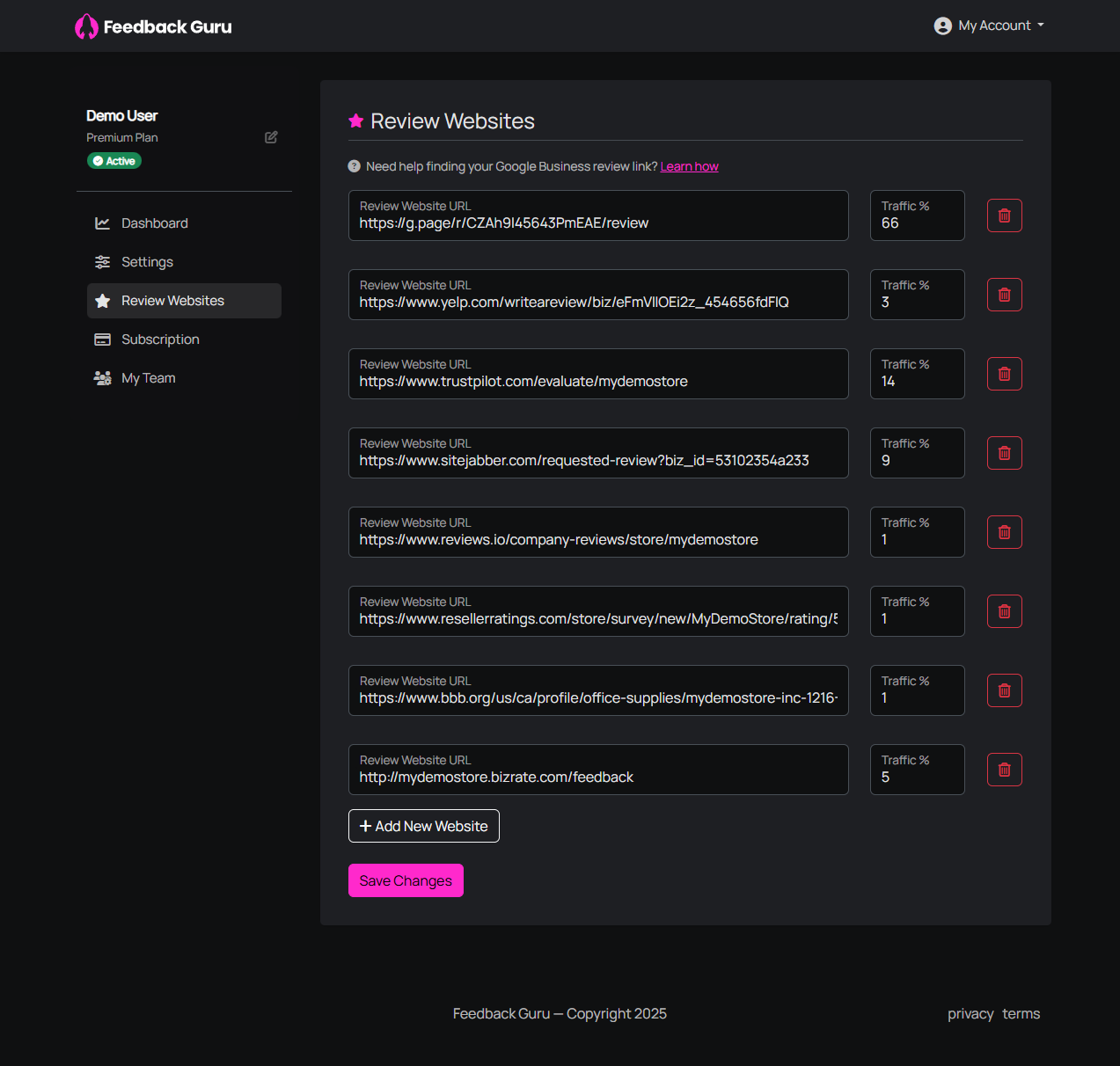Click the Feedback Guru brand name
This screenshot has height=1066, width=1120.
168,27
